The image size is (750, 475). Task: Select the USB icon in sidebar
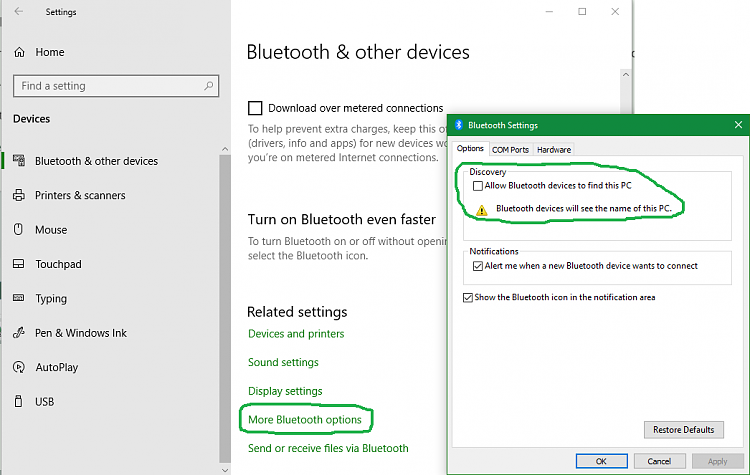click(18, 401)
